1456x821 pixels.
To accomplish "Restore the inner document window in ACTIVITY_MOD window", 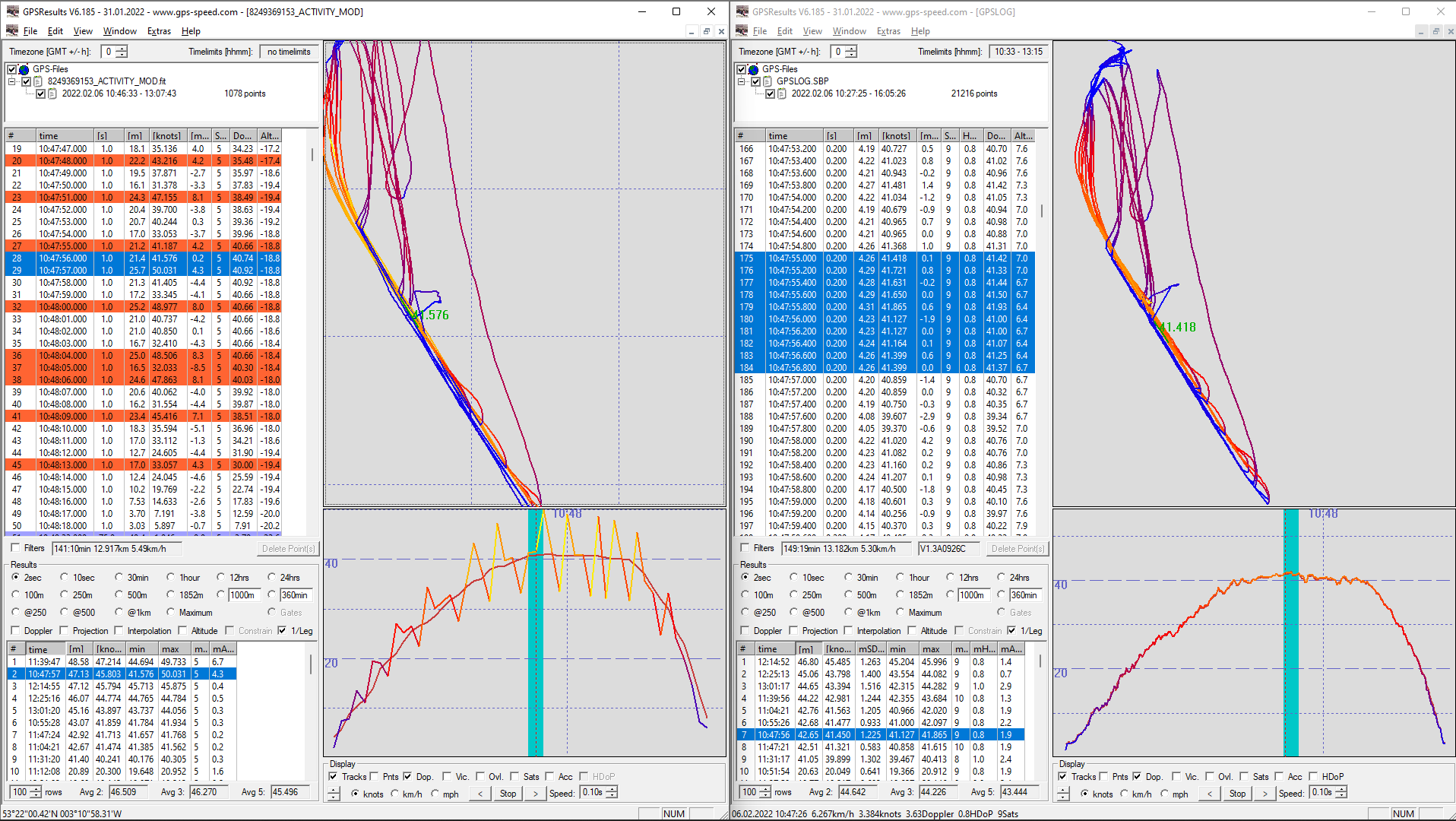I will pos(706,31).
